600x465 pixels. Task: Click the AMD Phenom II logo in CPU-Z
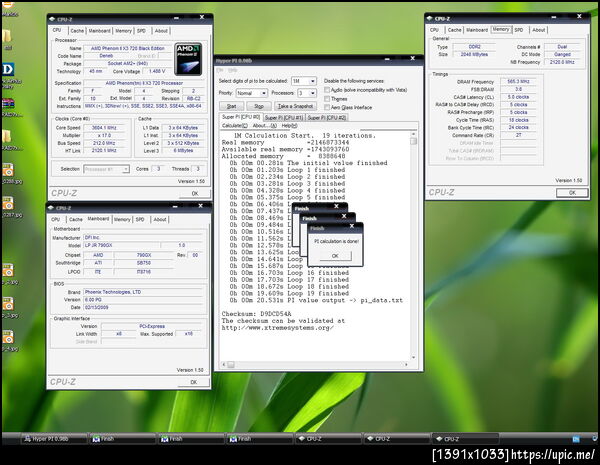click(x=188, y=59)
